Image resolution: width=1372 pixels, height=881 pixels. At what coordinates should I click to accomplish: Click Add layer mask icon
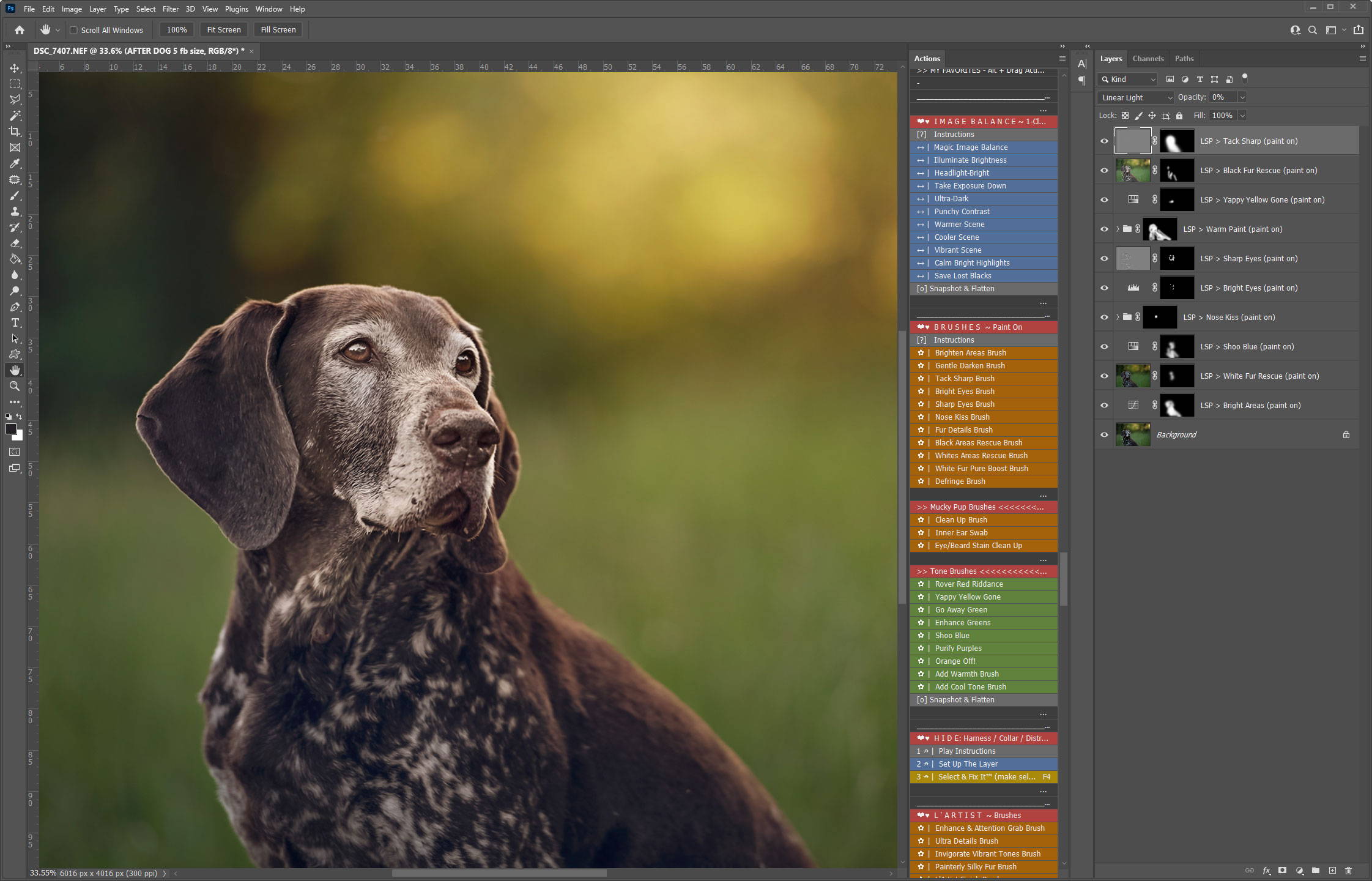coord(1283,870)
